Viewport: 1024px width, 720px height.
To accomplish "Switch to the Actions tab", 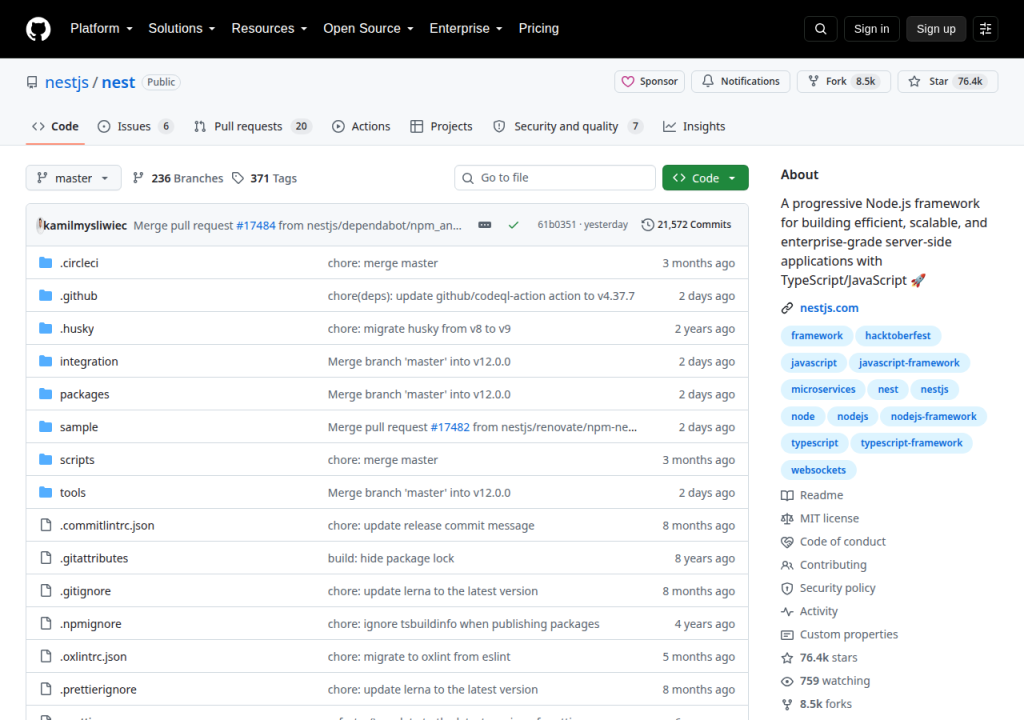I will (x=361, y=127).
